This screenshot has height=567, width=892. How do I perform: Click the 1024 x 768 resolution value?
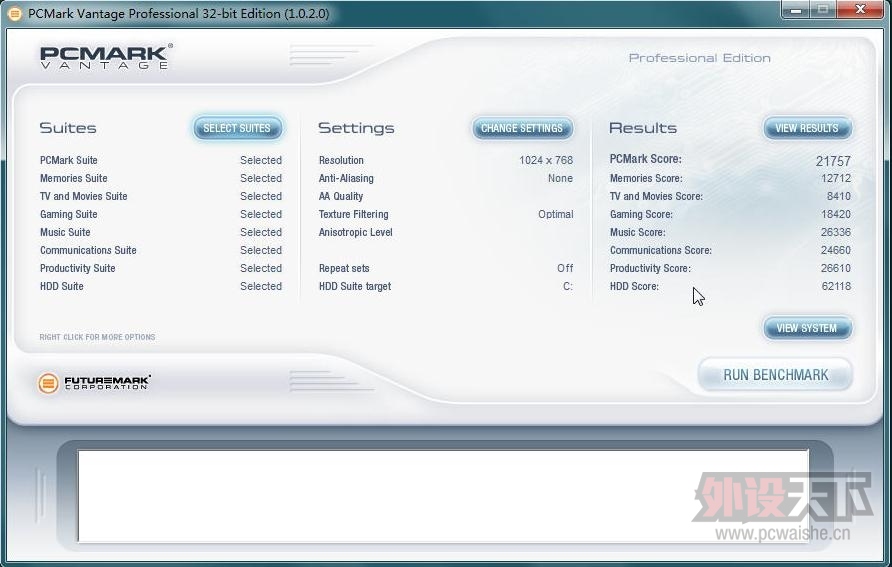[546, 160]
